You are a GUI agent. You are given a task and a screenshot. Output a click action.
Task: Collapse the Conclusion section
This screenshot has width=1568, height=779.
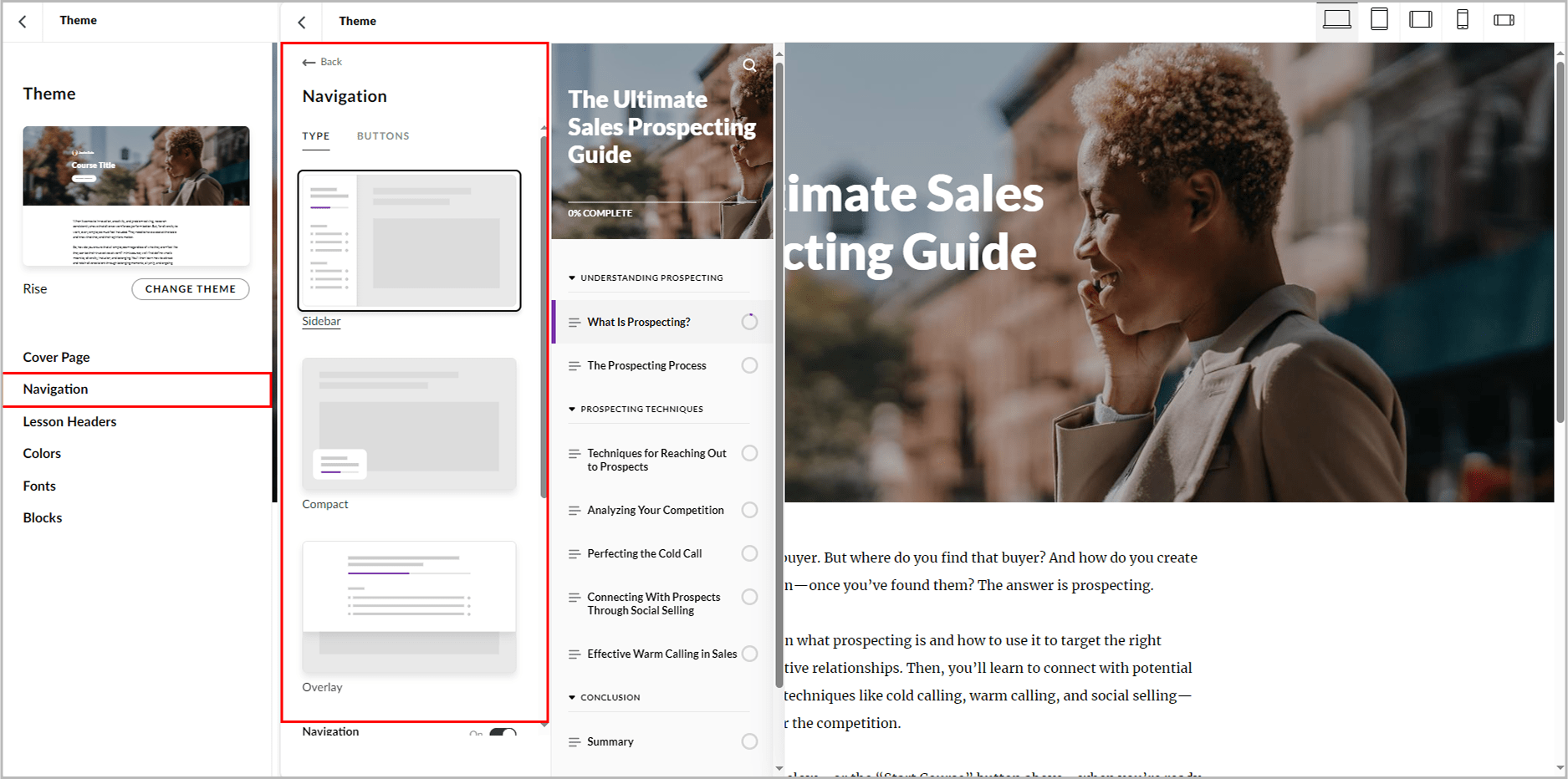pos(572,696)
